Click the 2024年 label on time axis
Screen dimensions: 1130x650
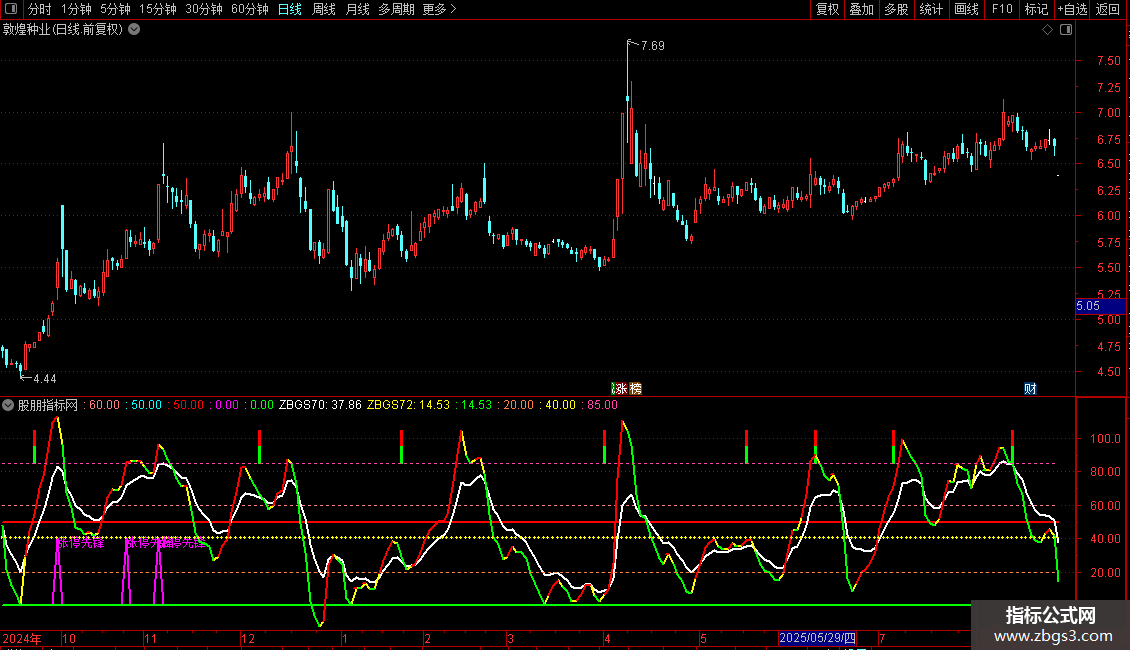pos(22,638)
